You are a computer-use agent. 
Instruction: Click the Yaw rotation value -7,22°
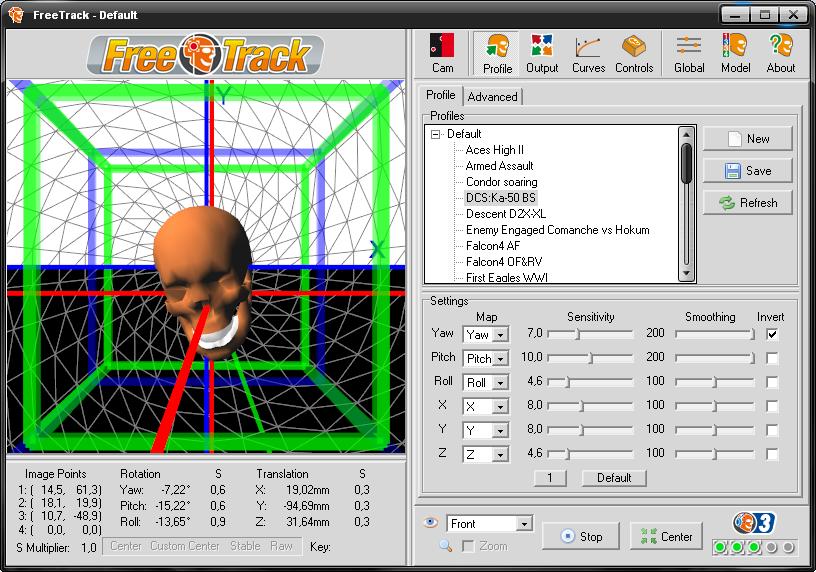click(176, 490)
